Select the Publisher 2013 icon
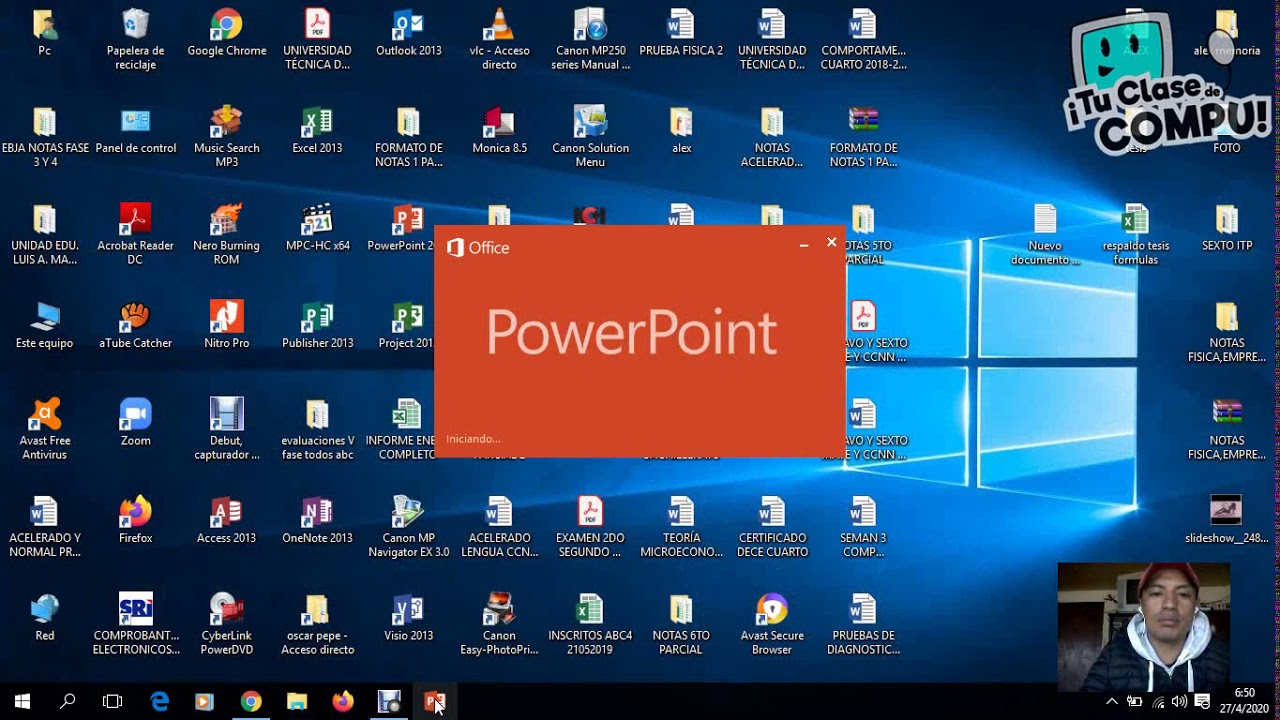The image size is (1280, 720). tap(317, 325)
